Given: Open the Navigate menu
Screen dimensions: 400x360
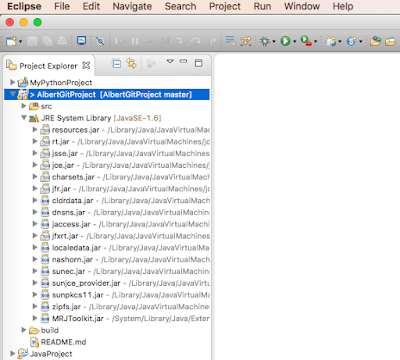Looking at the screenshot, I should pos(132,6).
